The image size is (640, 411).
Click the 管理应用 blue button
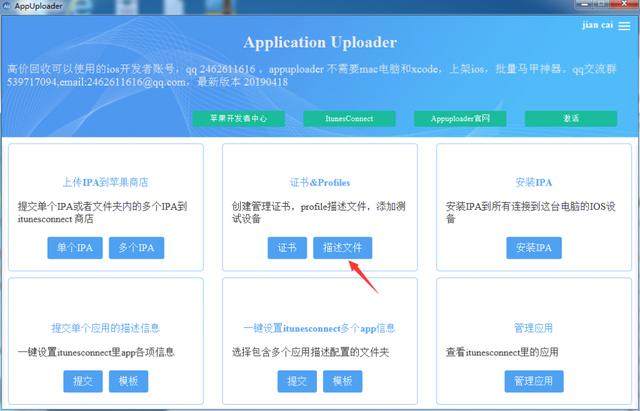click(534, 381)
